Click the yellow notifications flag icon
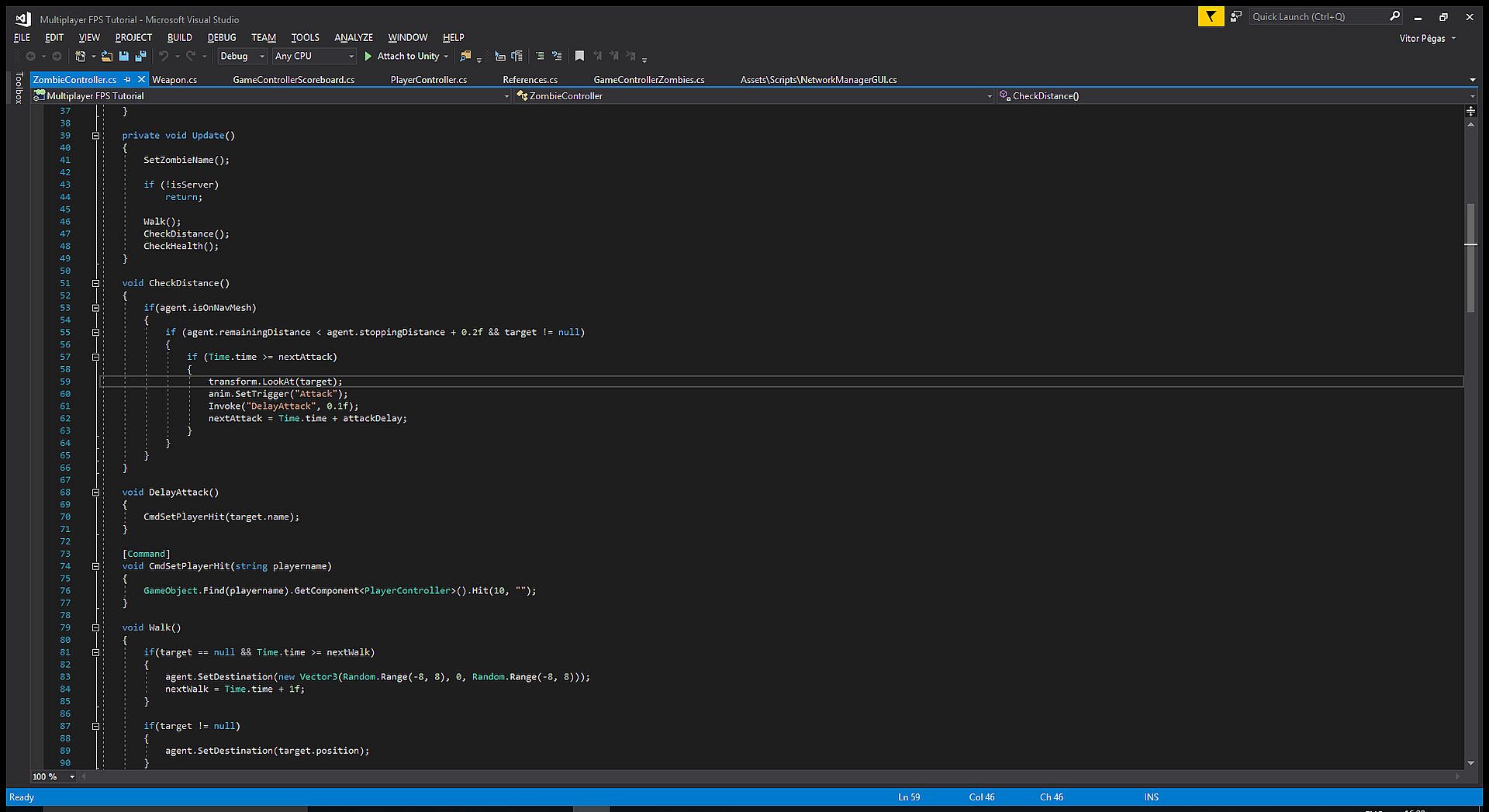The image size is (1489, 812). 1211,16
